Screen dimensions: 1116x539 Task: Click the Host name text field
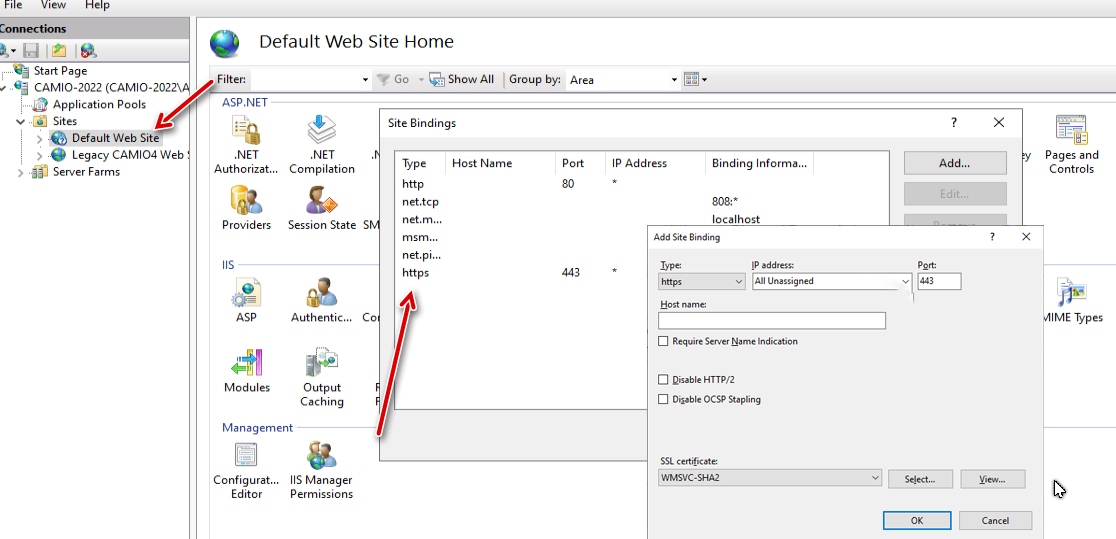pos(771,321)
